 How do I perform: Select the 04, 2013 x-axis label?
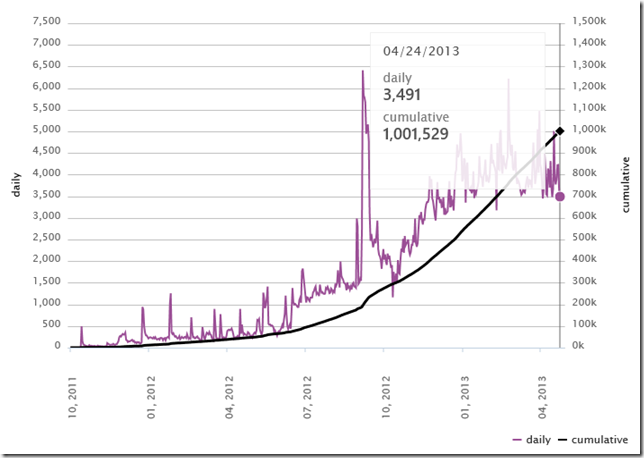[x=543, y=394]
